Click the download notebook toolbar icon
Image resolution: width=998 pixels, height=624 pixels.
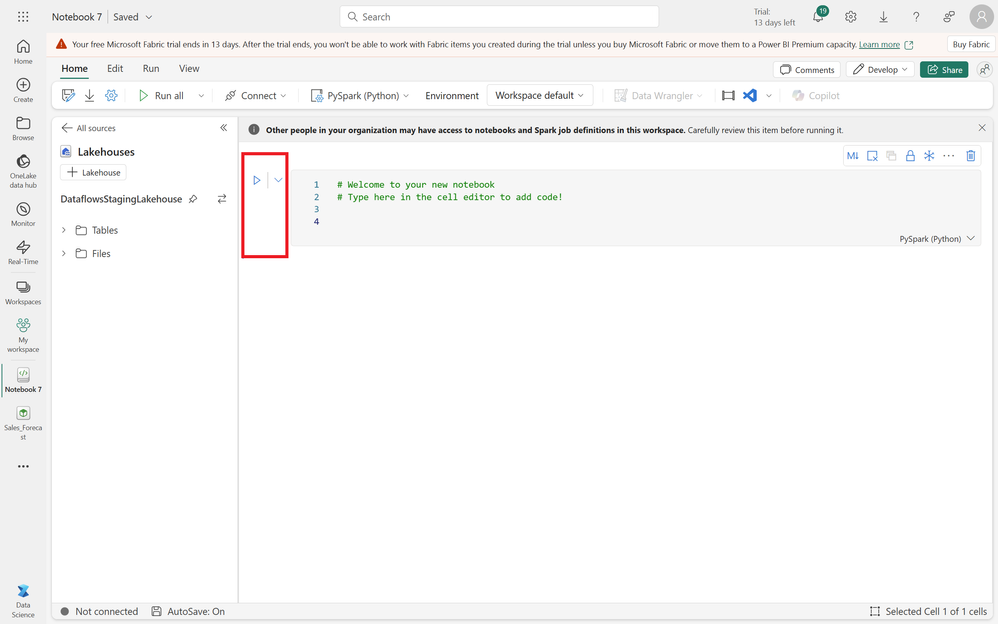(90, 96)
